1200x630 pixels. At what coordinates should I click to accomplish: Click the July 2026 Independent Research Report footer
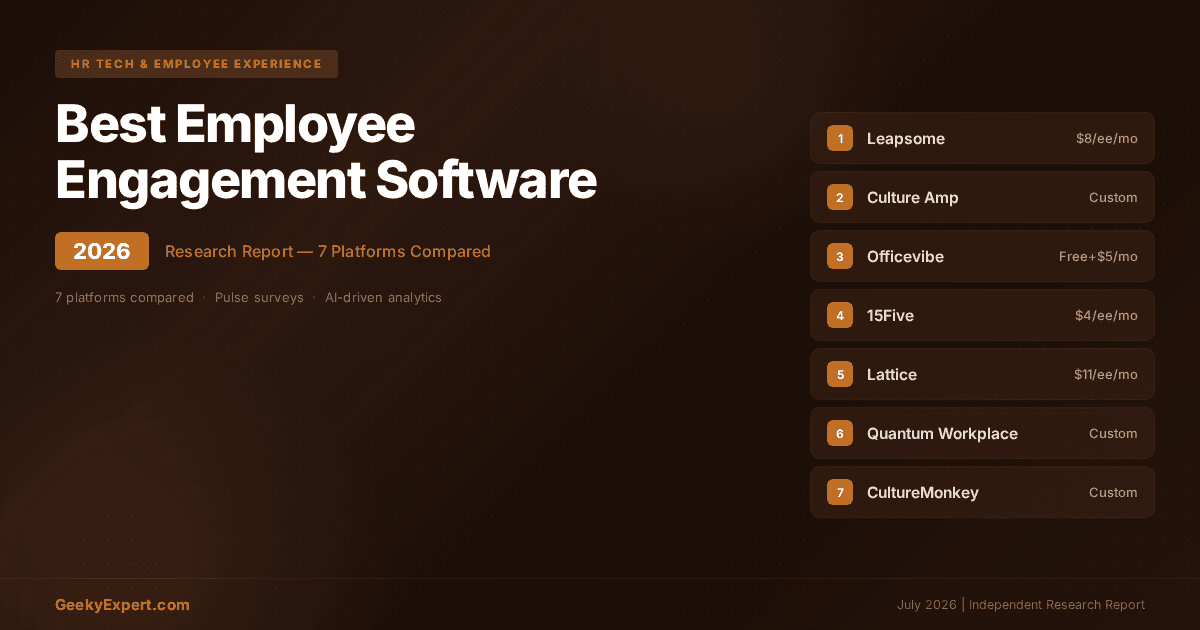coord(1021,604)
